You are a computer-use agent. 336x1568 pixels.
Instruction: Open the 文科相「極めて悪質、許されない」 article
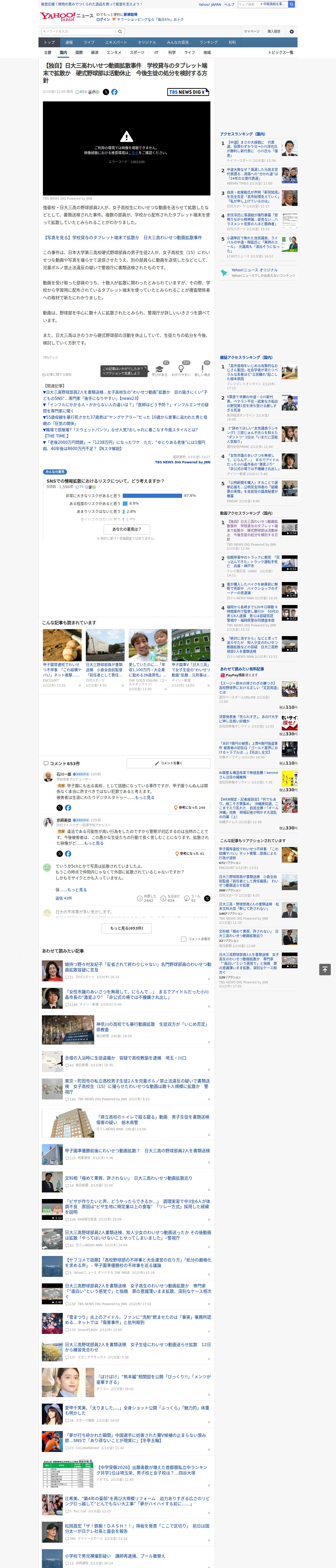tap(129, 1178)
